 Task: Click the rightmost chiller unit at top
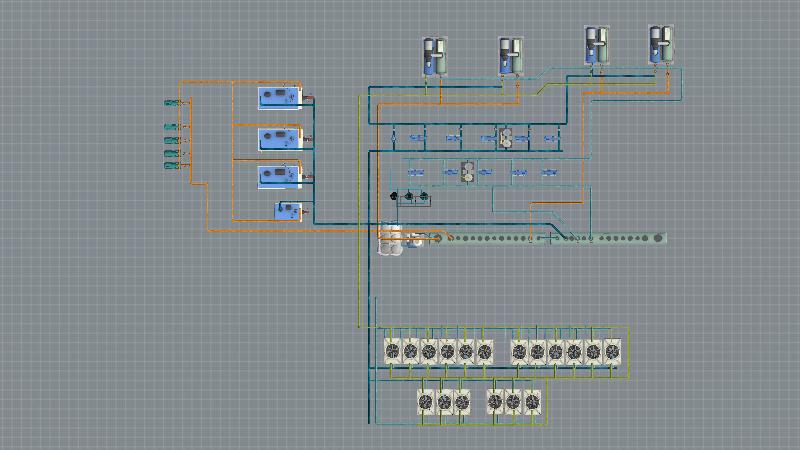661,45
